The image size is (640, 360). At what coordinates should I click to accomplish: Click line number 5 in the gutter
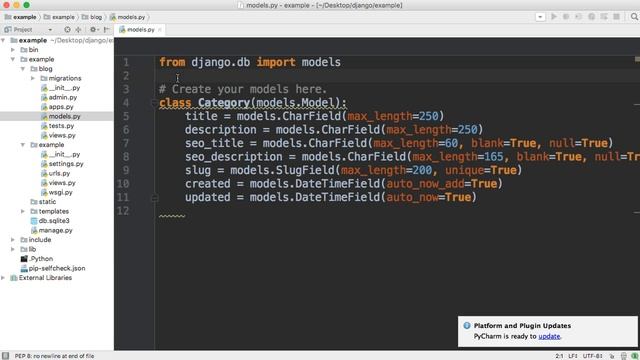pos(126,116)
